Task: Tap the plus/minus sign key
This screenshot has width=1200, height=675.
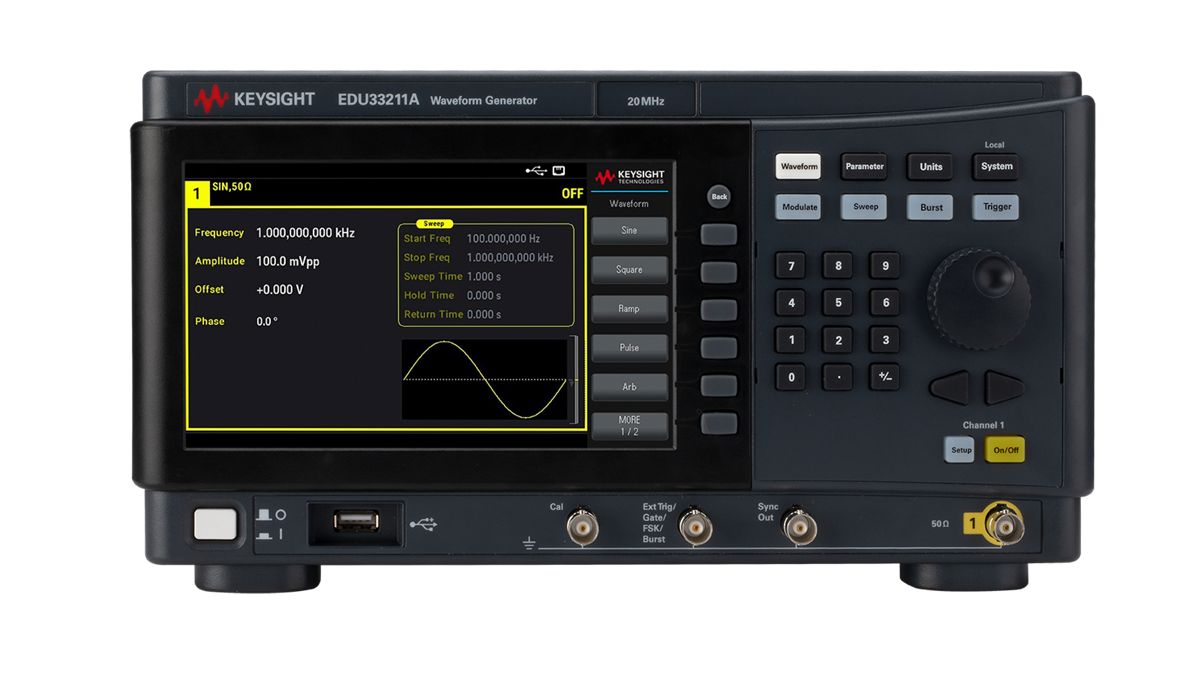Action: coord(885,377)
